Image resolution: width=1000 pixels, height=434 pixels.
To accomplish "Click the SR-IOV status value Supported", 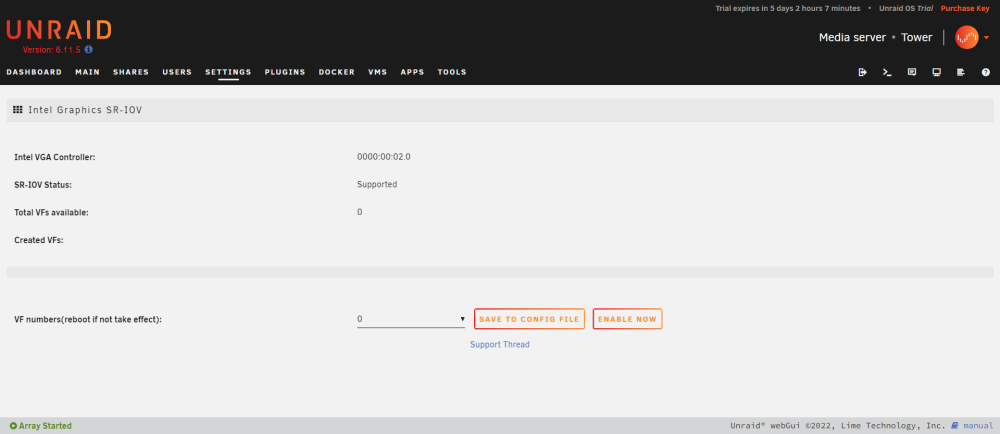I will tap(377, 185).
